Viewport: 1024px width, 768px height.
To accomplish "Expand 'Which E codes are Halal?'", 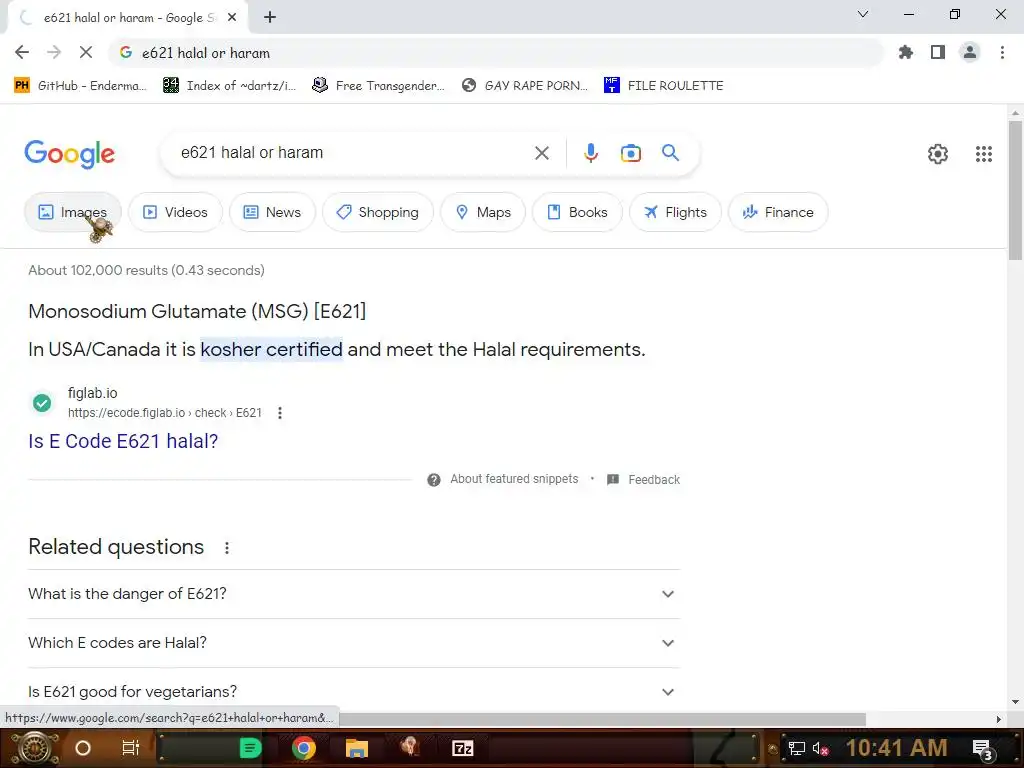I will click(x=354, y=643).
